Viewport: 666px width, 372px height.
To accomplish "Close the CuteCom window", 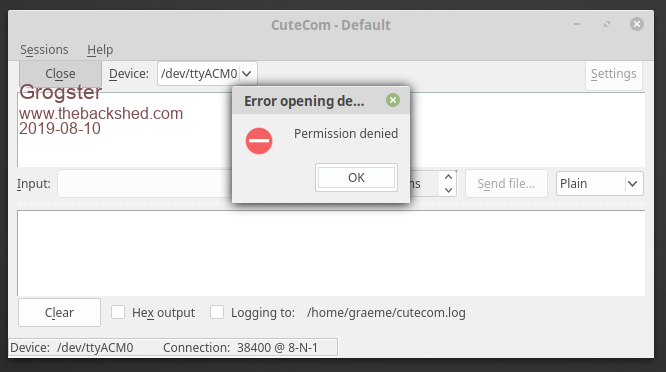I will (637, 24).
